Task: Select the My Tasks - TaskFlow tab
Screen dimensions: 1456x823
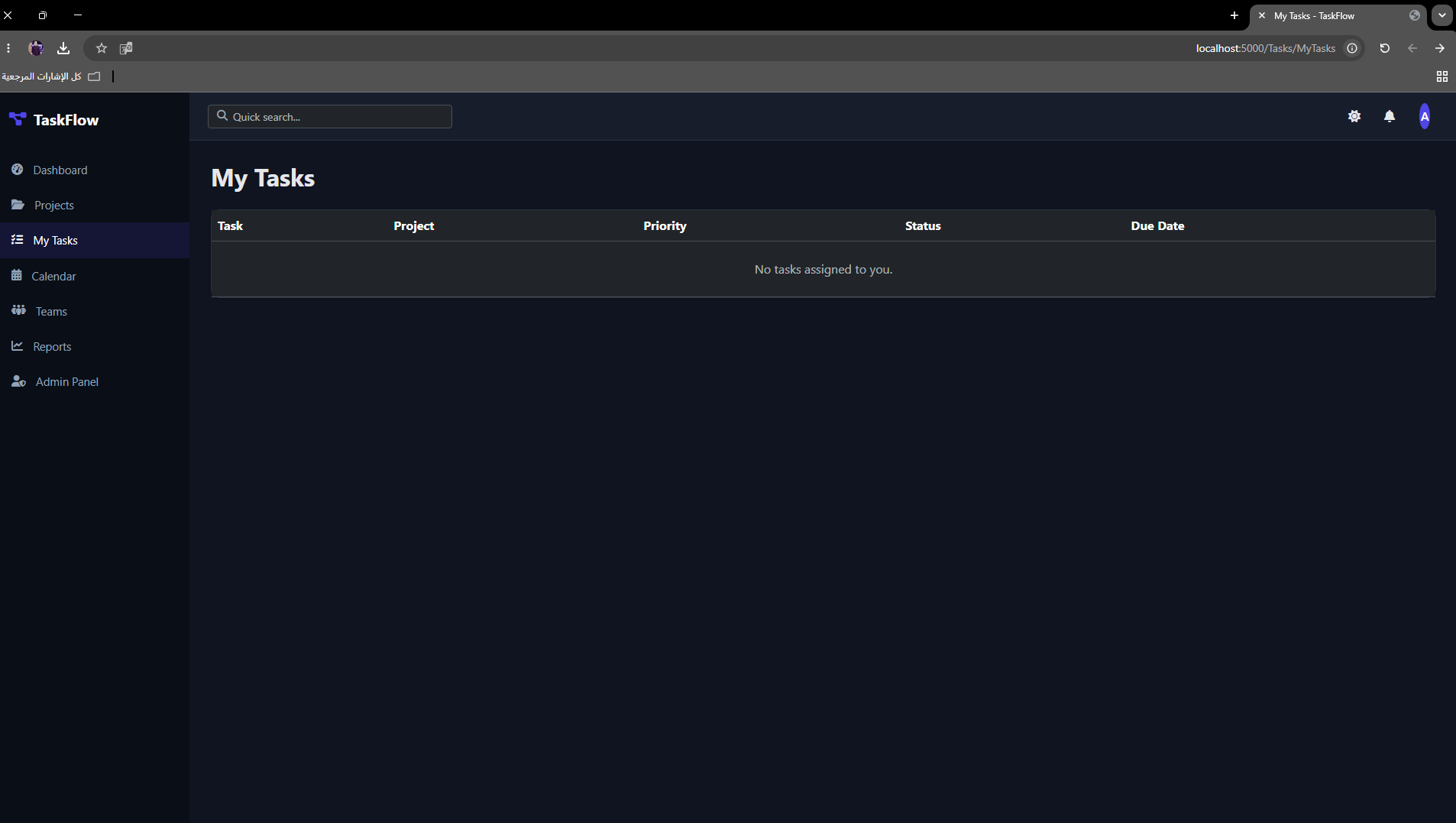Action: pyautogui.click(x=1338, y=15)
